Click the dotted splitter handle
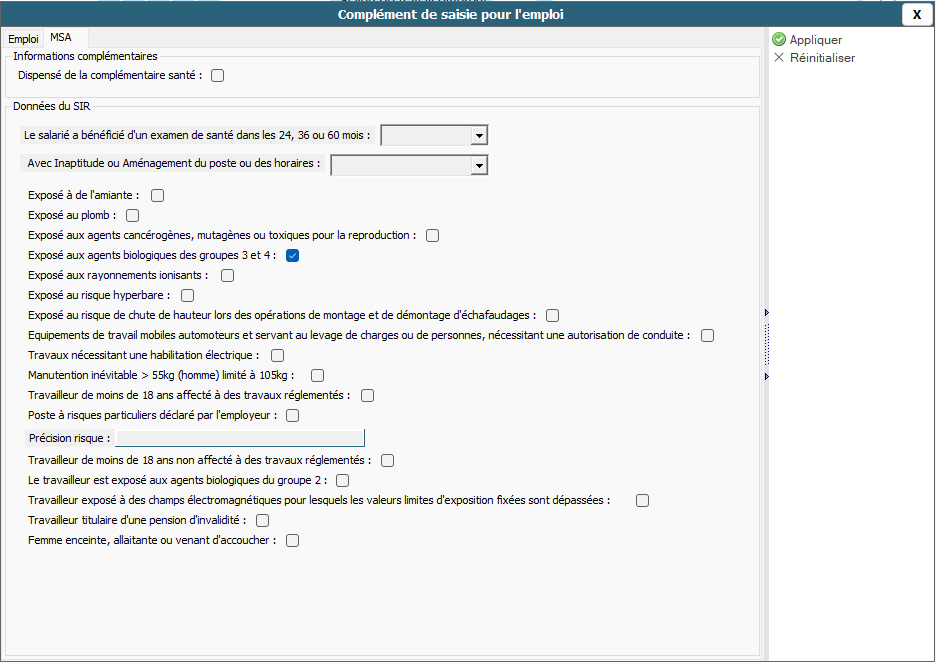The width and height of the screenshot is (936, 662). 767,344
